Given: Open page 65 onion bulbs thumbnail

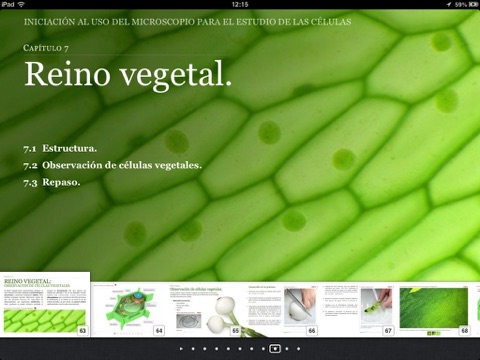Looking at the screenshot, I should coord(205,310).
